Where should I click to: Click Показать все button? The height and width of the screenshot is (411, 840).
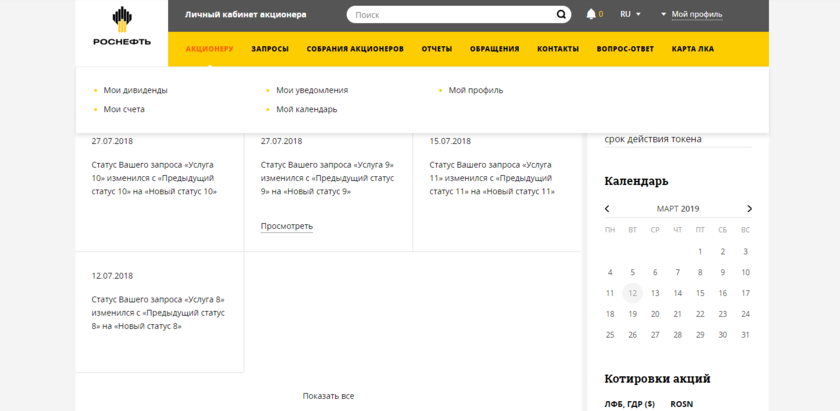(x=328, y=396)
